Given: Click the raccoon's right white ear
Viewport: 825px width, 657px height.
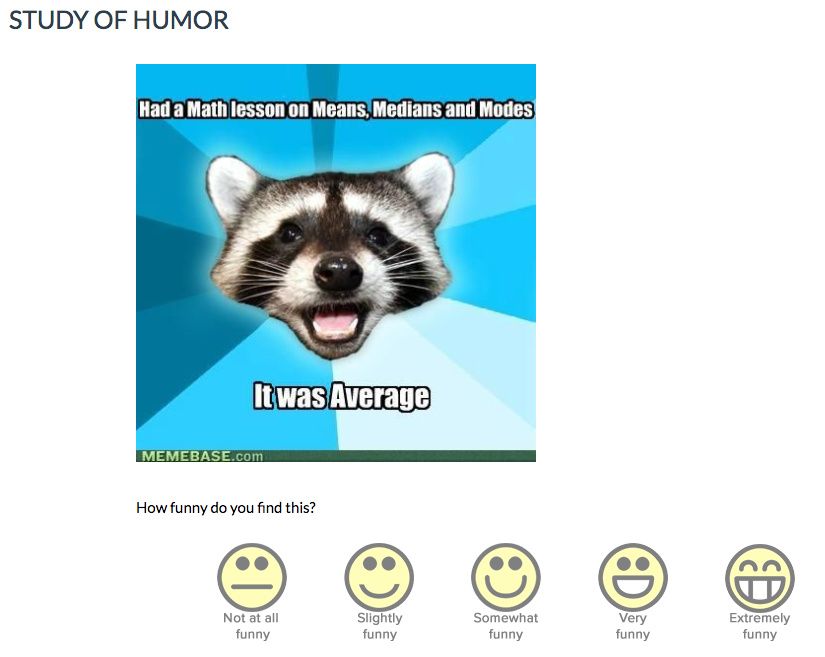Looking at the screenshot, I should (x=429, y=181).
